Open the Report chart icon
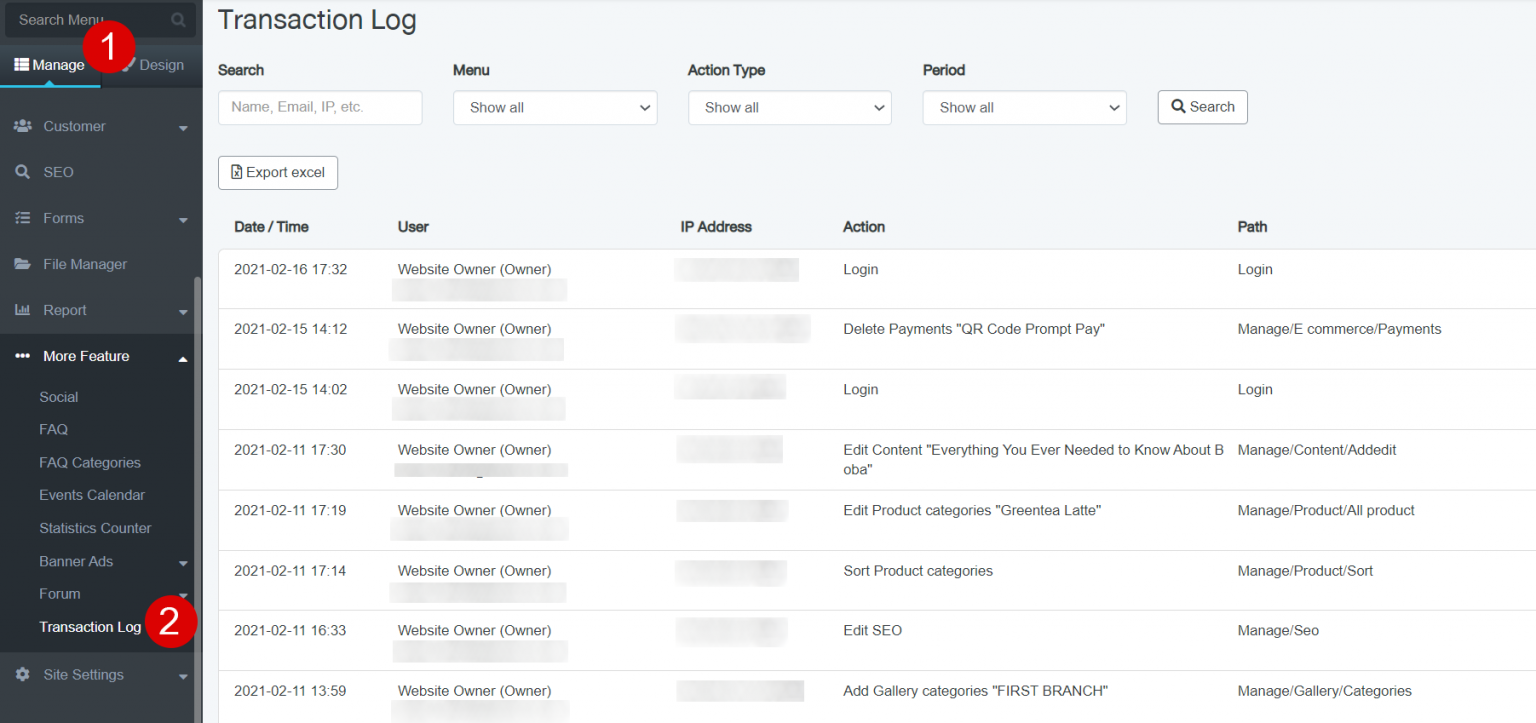1536x723 pixels. (x=23, y=310)
